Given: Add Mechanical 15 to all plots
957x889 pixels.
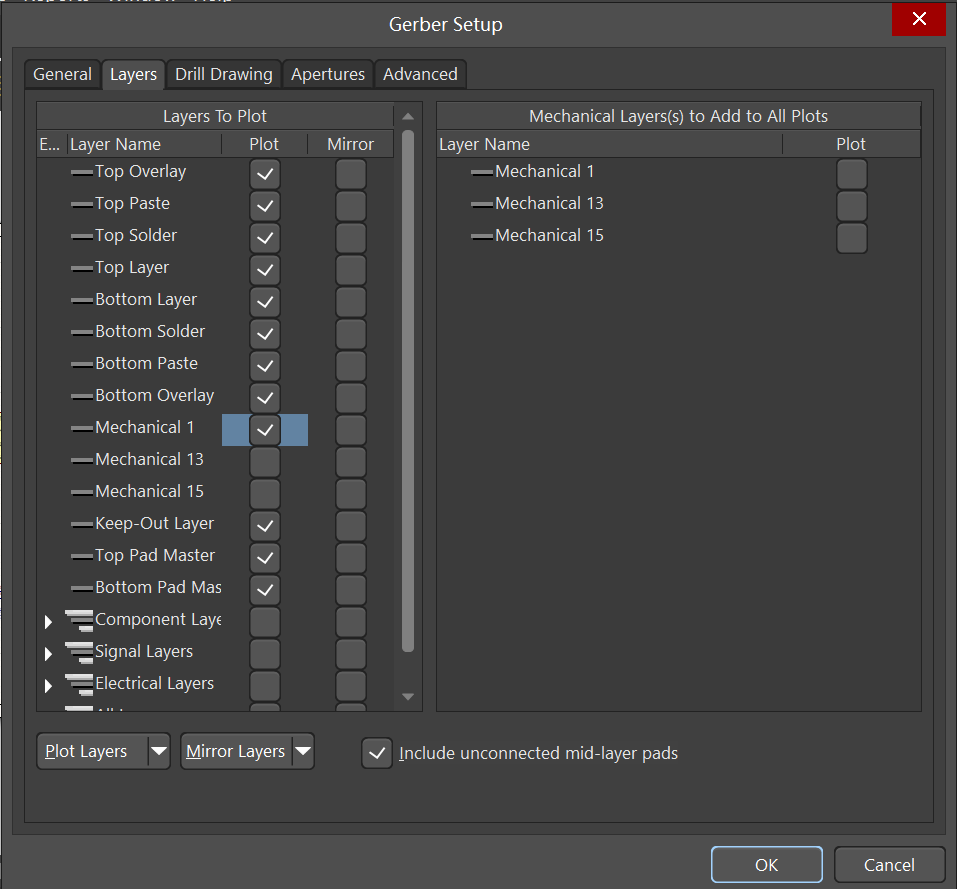Looking at the screenshot, I should [x=851, y=237].
